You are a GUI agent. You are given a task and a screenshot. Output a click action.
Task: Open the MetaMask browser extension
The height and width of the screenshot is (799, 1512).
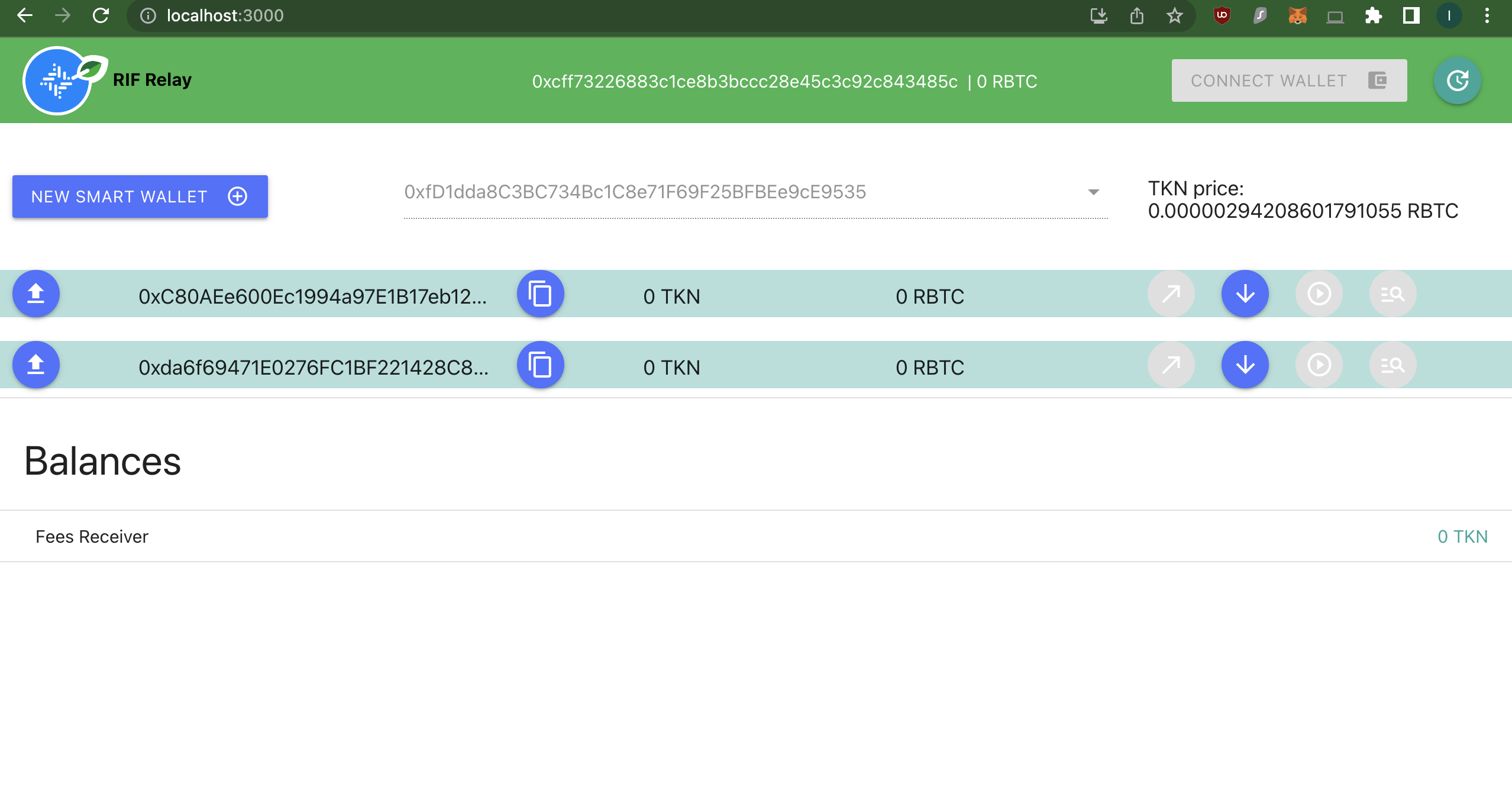click(x=1298, y=15)
